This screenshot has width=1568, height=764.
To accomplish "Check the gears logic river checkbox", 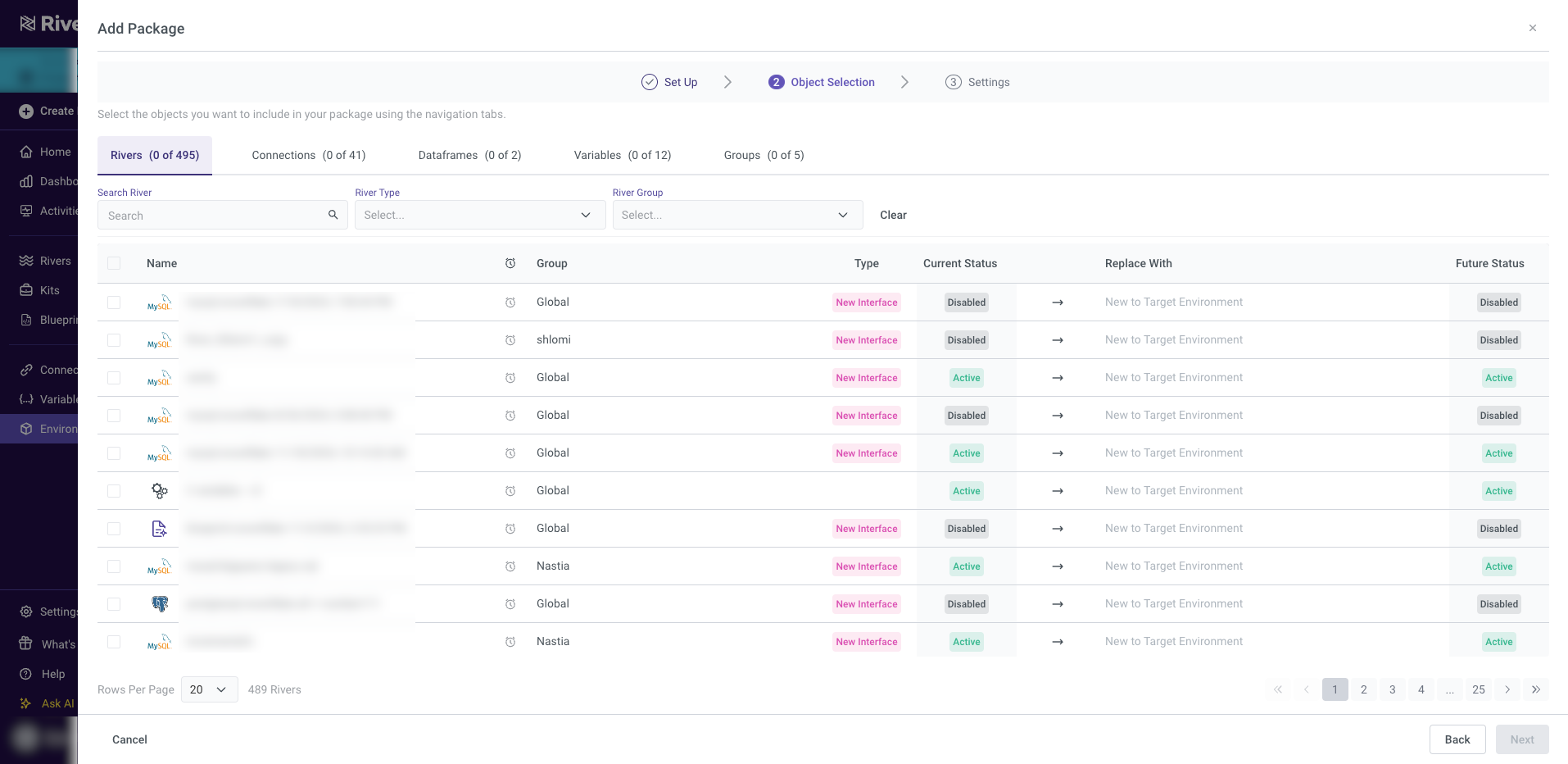I will click(114, 491).
